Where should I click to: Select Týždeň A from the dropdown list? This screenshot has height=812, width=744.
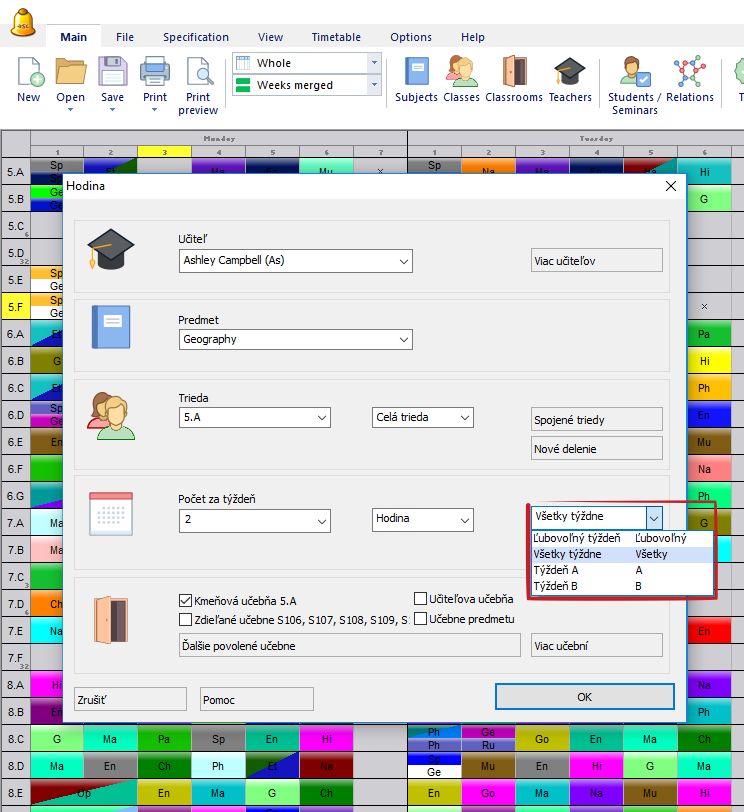point(556,570)
